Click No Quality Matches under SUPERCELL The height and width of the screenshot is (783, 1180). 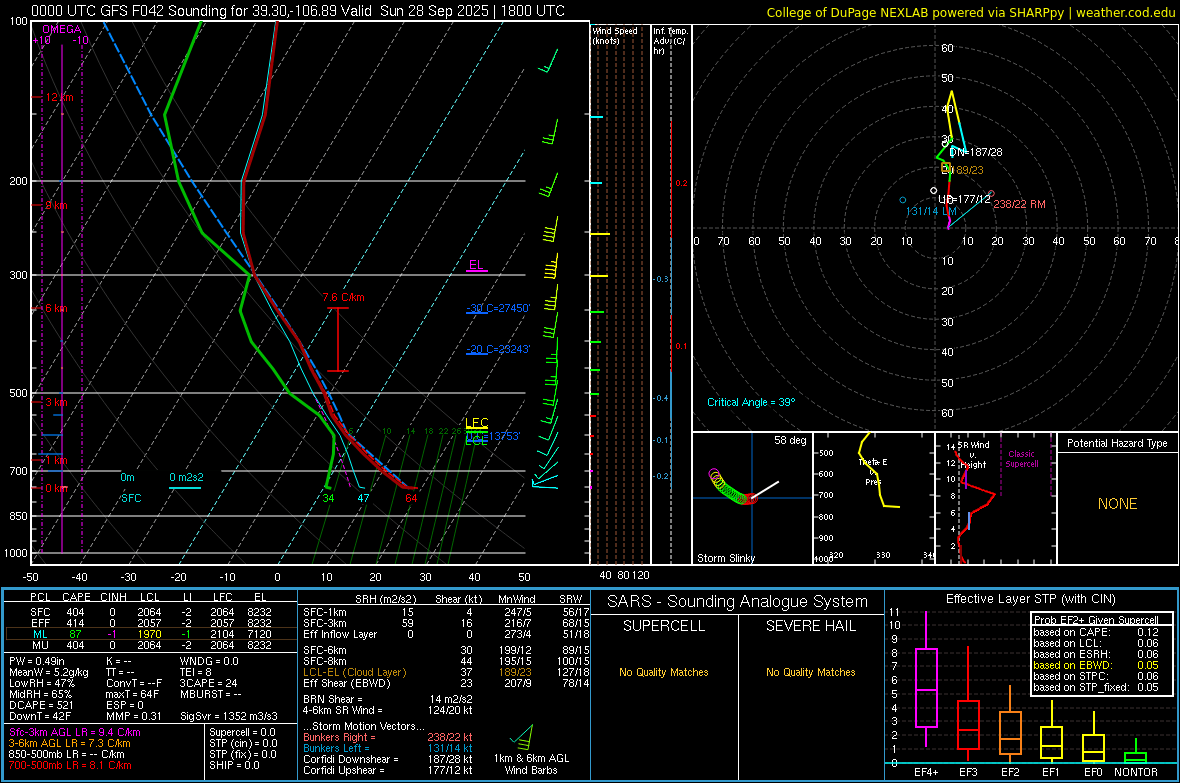(664, 672)
